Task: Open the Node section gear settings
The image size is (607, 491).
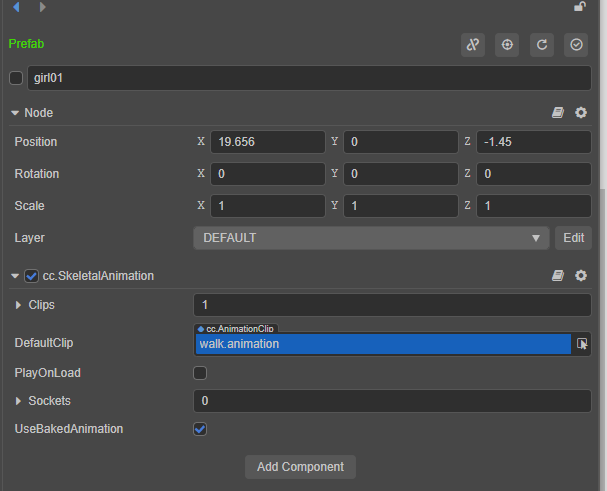Action: click(581, 113)
